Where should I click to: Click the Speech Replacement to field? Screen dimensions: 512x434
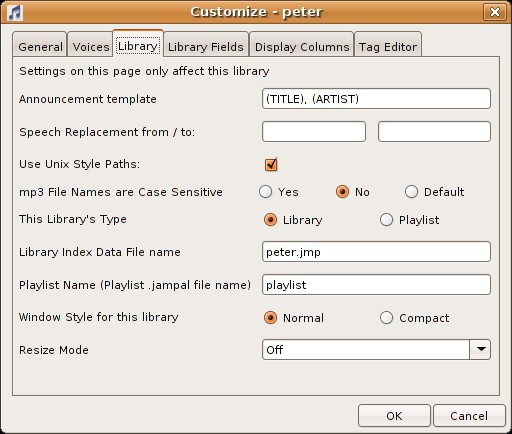coord(434,131)
